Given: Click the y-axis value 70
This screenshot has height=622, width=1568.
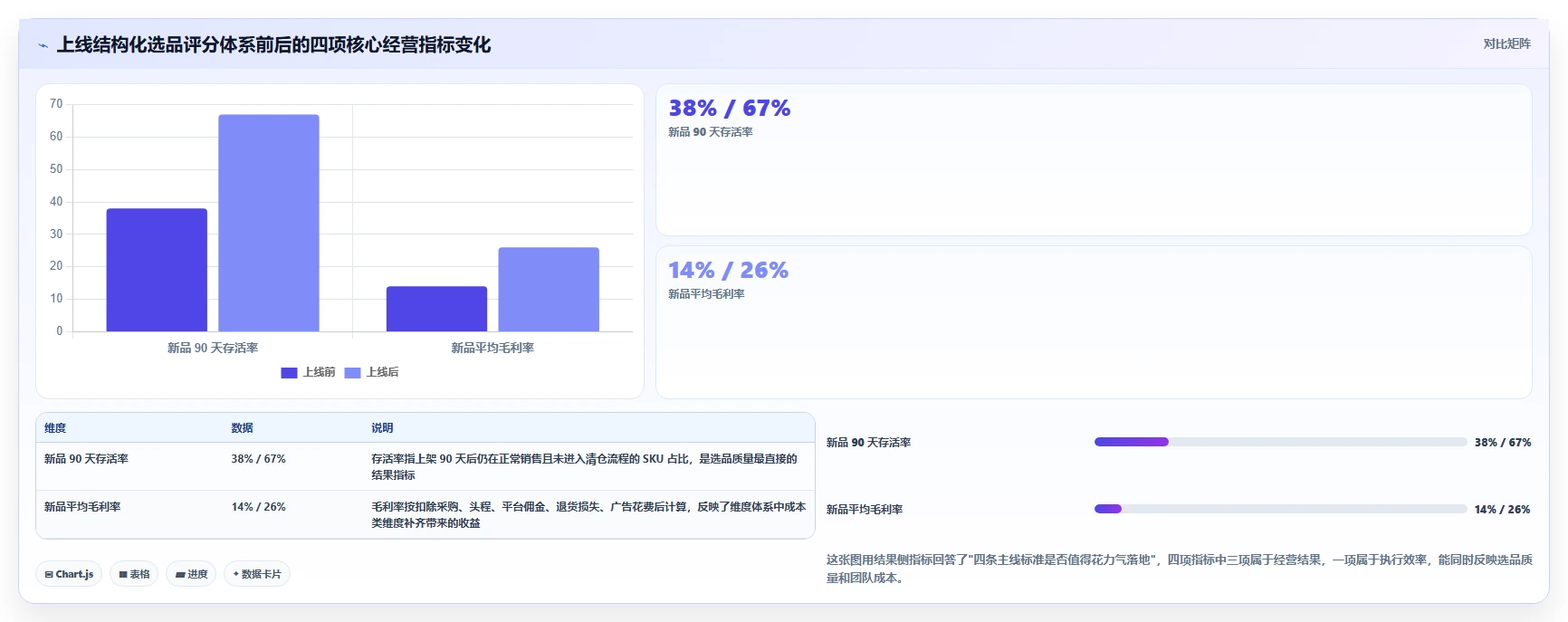Looking at the screenshot, I should pyautogui.click(x=56, y=104).
